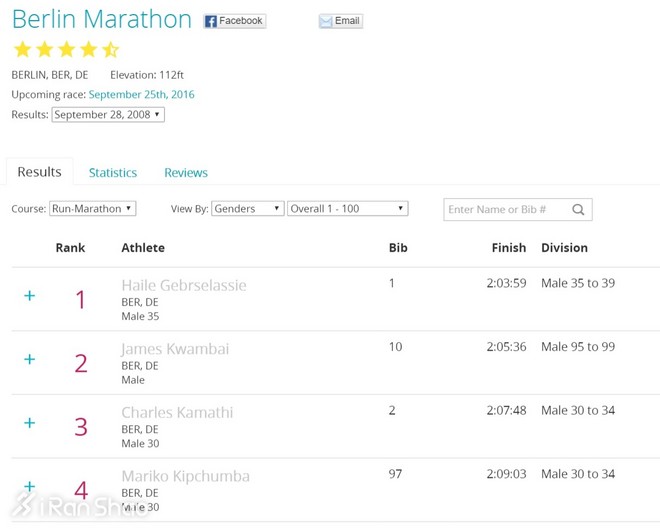Click the Enter Name or Bib # field

point(505,210)
